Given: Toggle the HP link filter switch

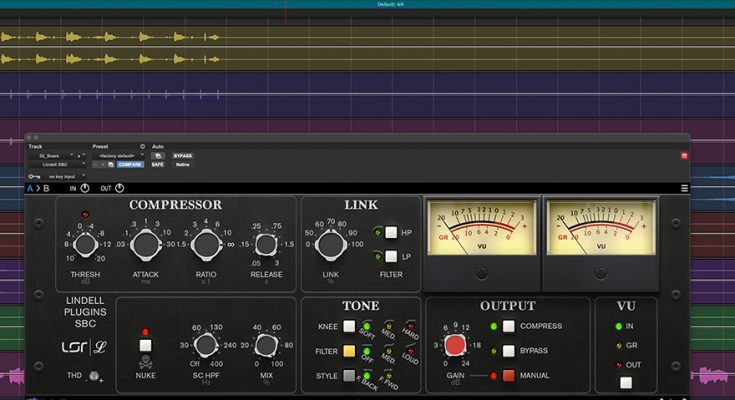Looking at the screenshot, I should click(391, 232).
